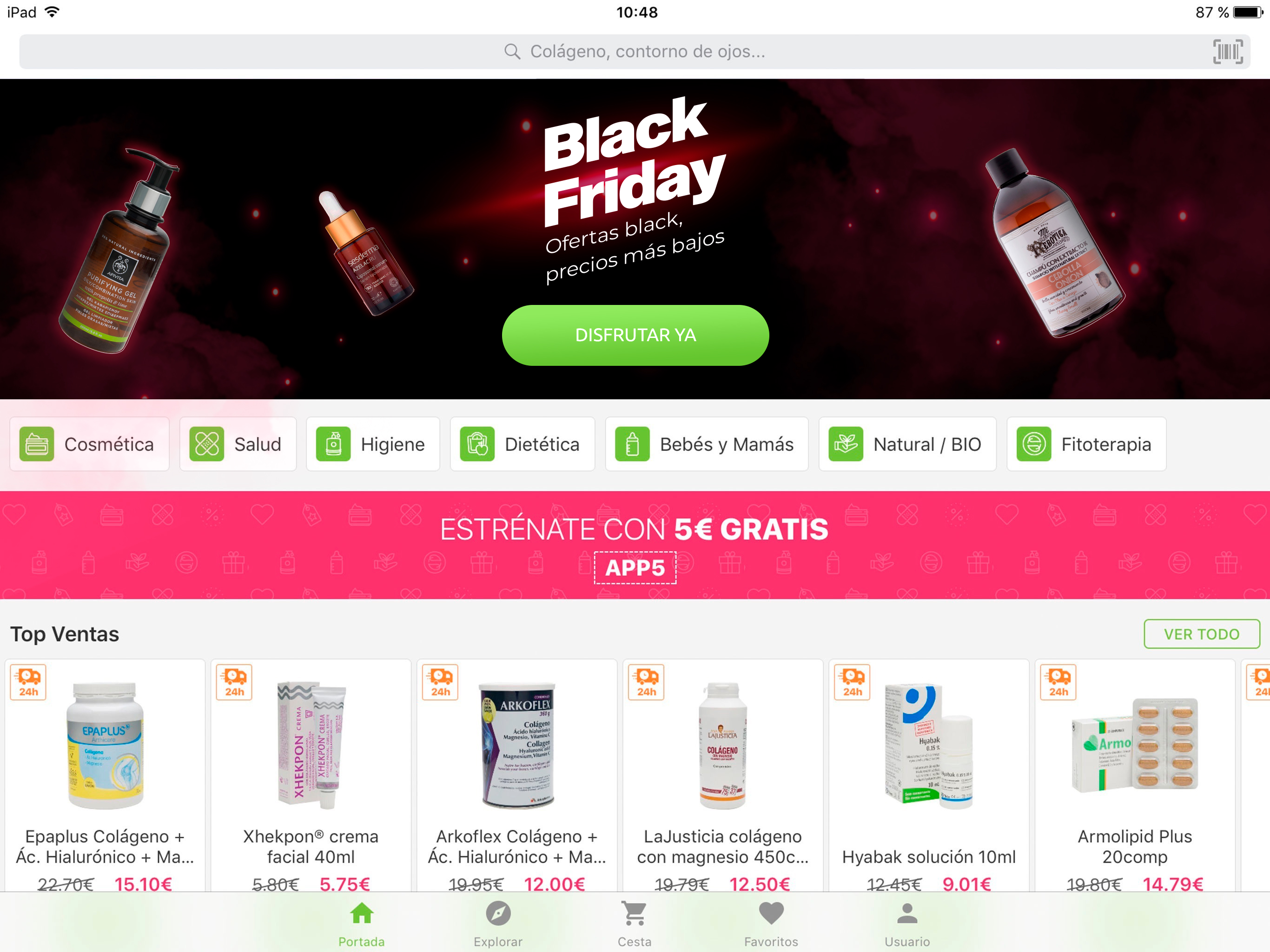This screenshot has height=952, width=1270.
Task: Open the Hyabak solución 10ml product image
Action: 928,745
